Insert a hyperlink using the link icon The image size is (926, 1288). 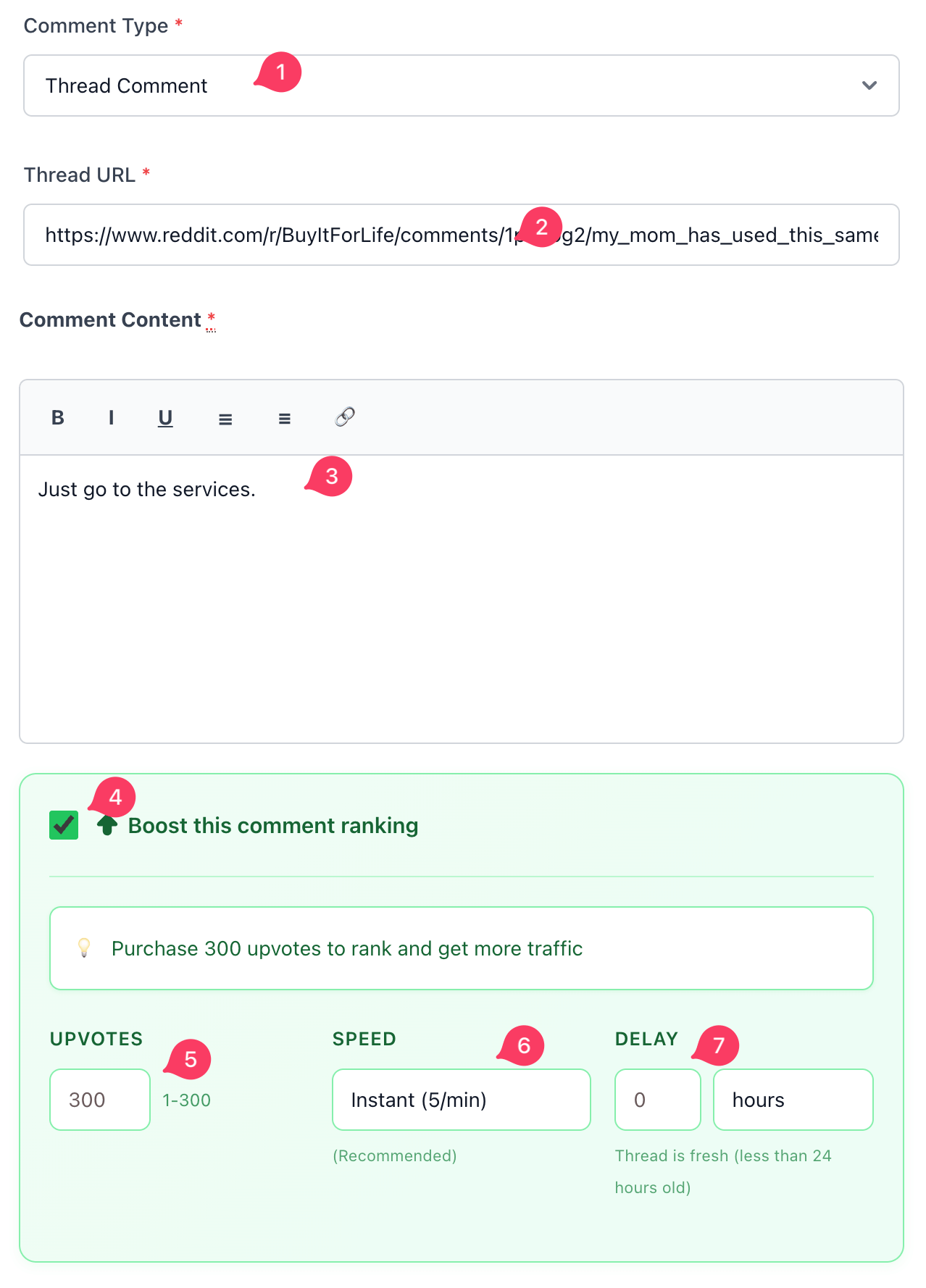click(343, 417)
